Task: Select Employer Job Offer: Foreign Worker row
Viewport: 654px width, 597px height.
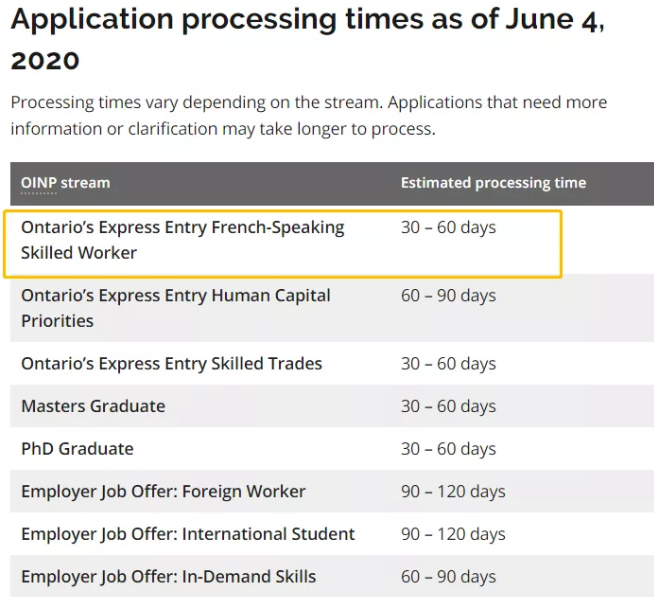Action: [x=163, y=492]
